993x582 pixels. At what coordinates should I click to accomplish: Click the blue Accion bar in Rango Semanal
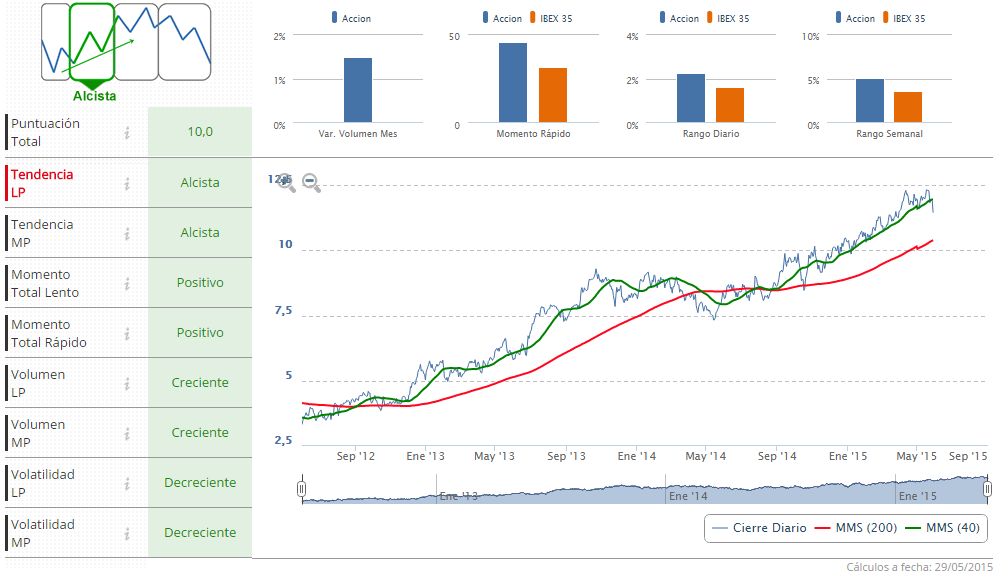(x=869, y=101)
